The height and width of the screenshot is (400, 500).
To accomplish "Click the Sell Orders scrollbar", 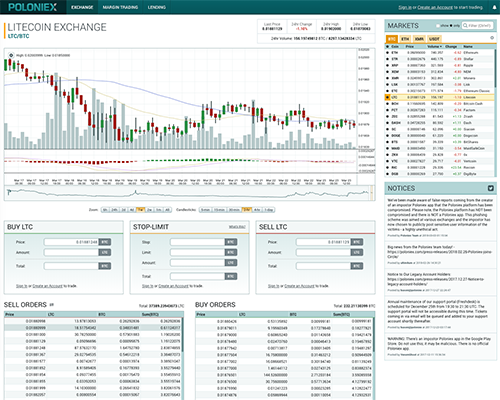I will [182, 335].
